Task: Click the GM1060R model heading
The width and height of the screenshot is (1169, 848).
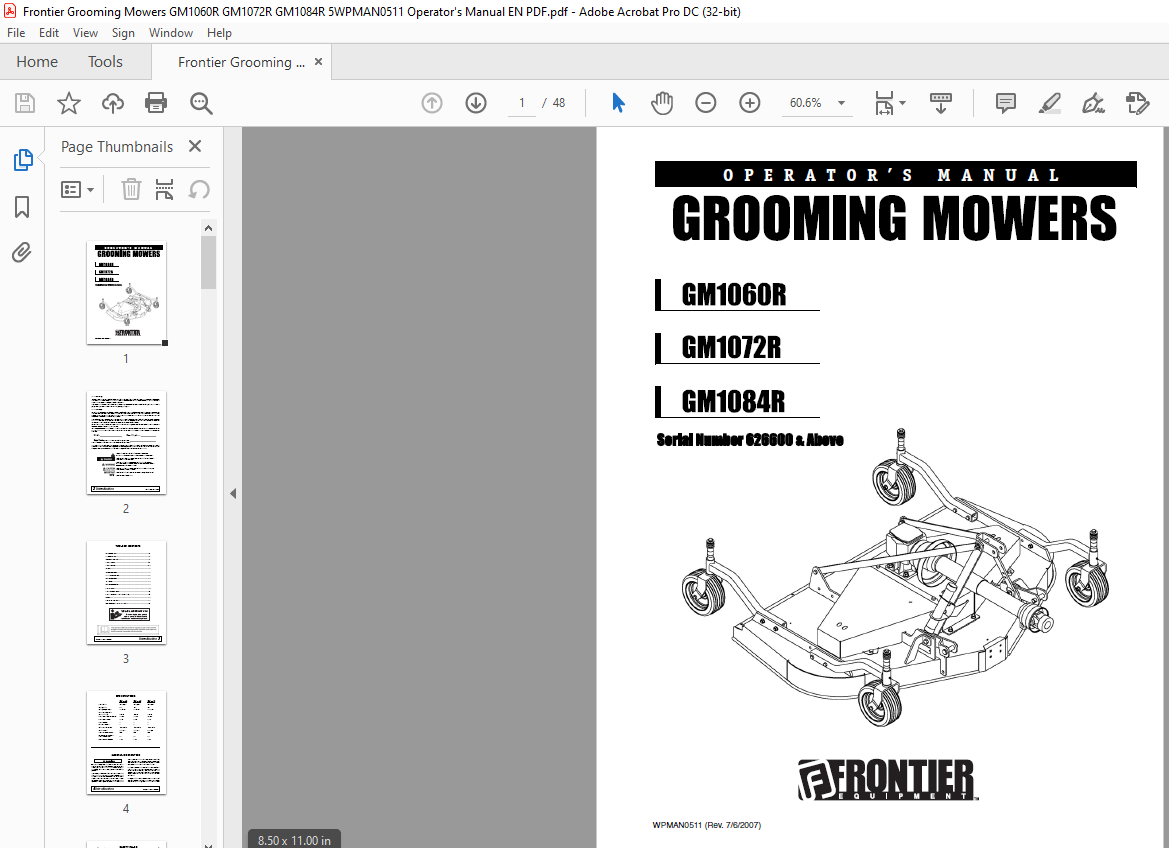Action: click(734, 295)
